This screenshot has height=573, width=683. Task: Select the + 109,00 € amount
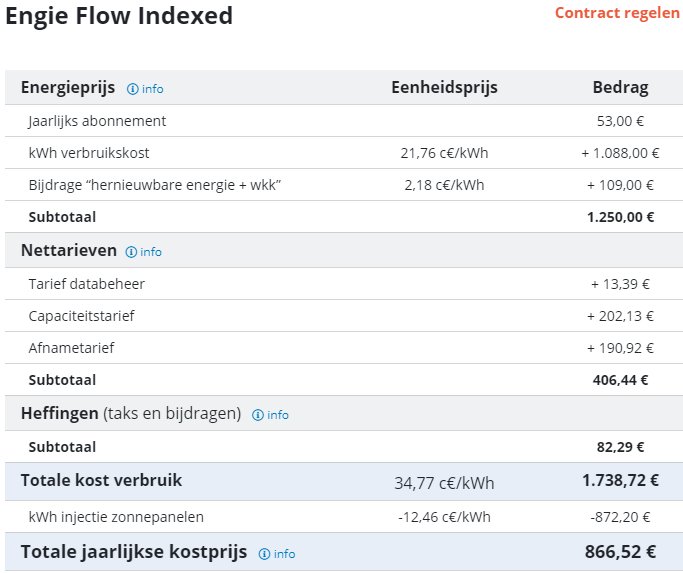point(620,185)
